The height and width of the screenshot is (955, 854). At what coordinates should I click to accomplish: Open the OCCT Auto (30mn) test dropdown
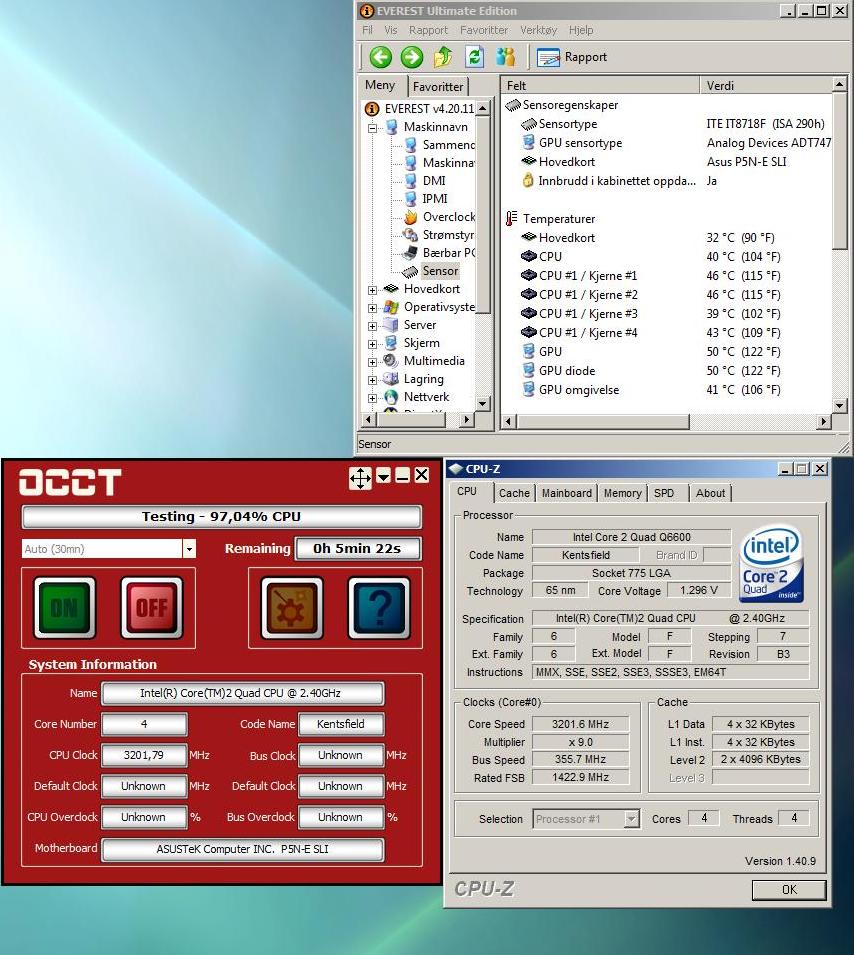point(189,549)
